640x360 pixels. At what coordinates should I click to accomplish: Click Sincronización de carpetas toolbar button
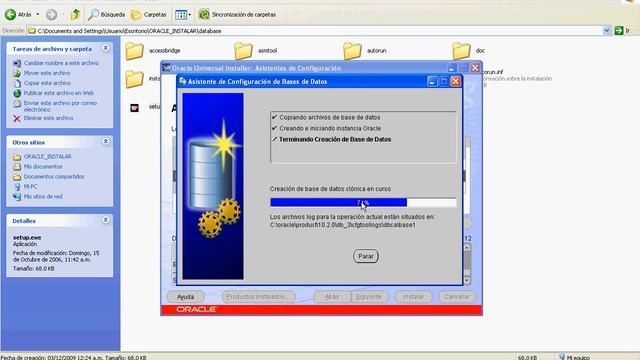238,15
